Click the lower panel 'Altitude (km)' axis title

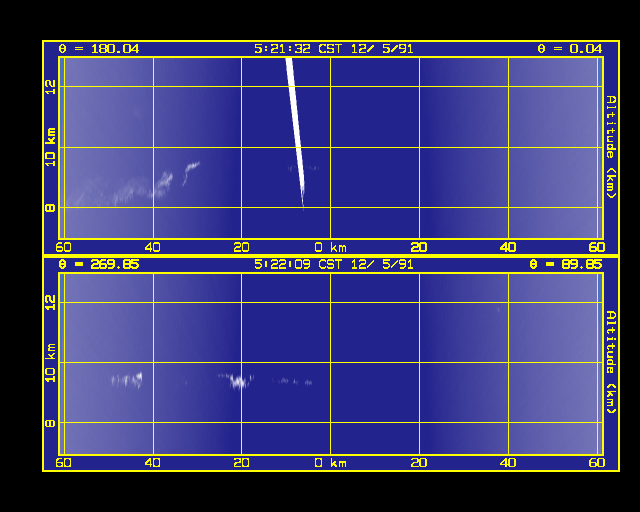611,362
